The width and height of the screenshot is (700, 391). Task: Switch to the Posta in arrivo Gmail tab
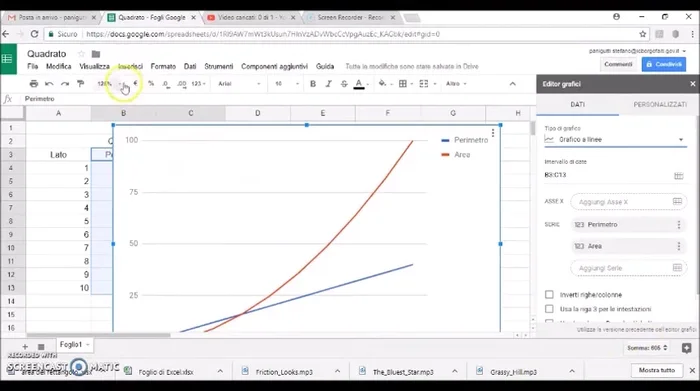pos(52,17)
